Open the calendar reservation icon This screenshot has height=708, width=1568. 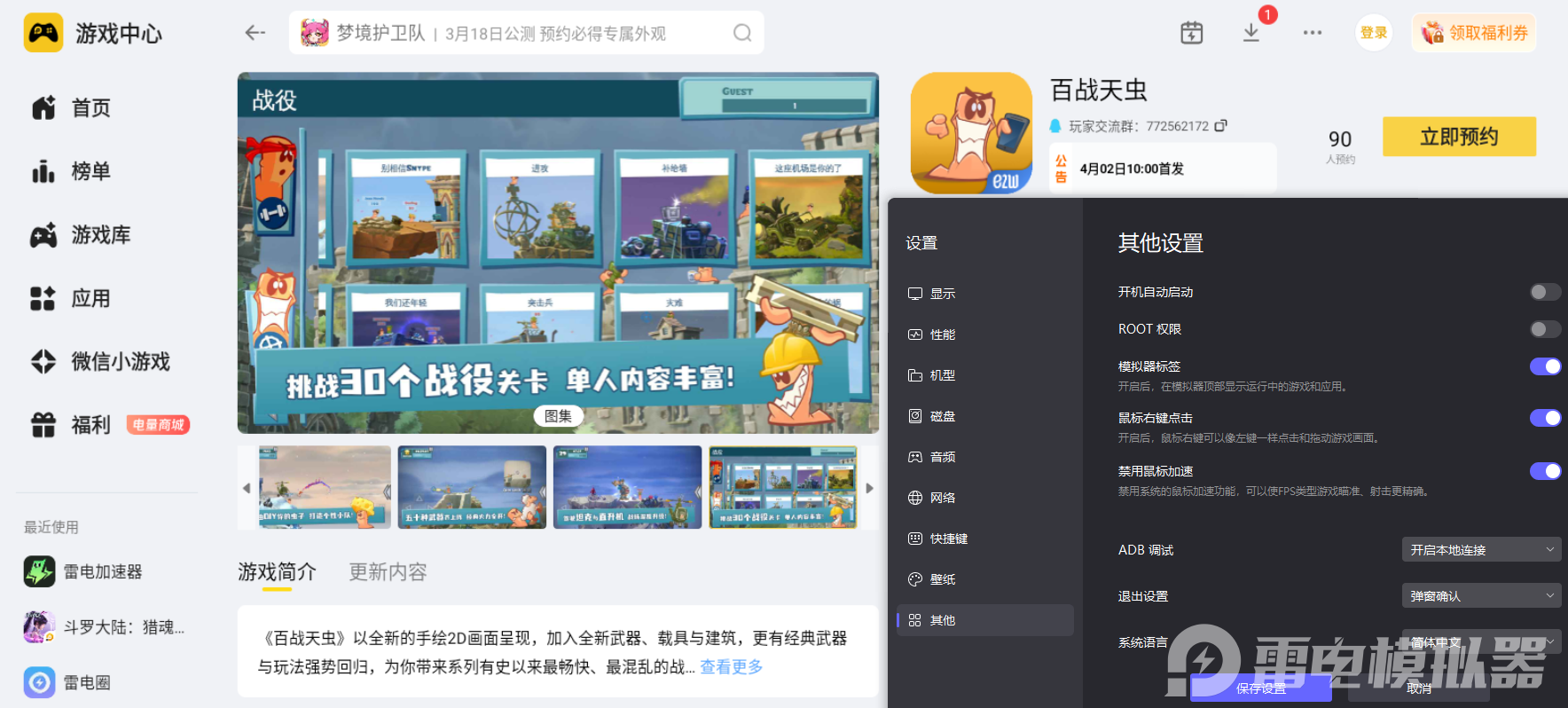[1192, 33]
